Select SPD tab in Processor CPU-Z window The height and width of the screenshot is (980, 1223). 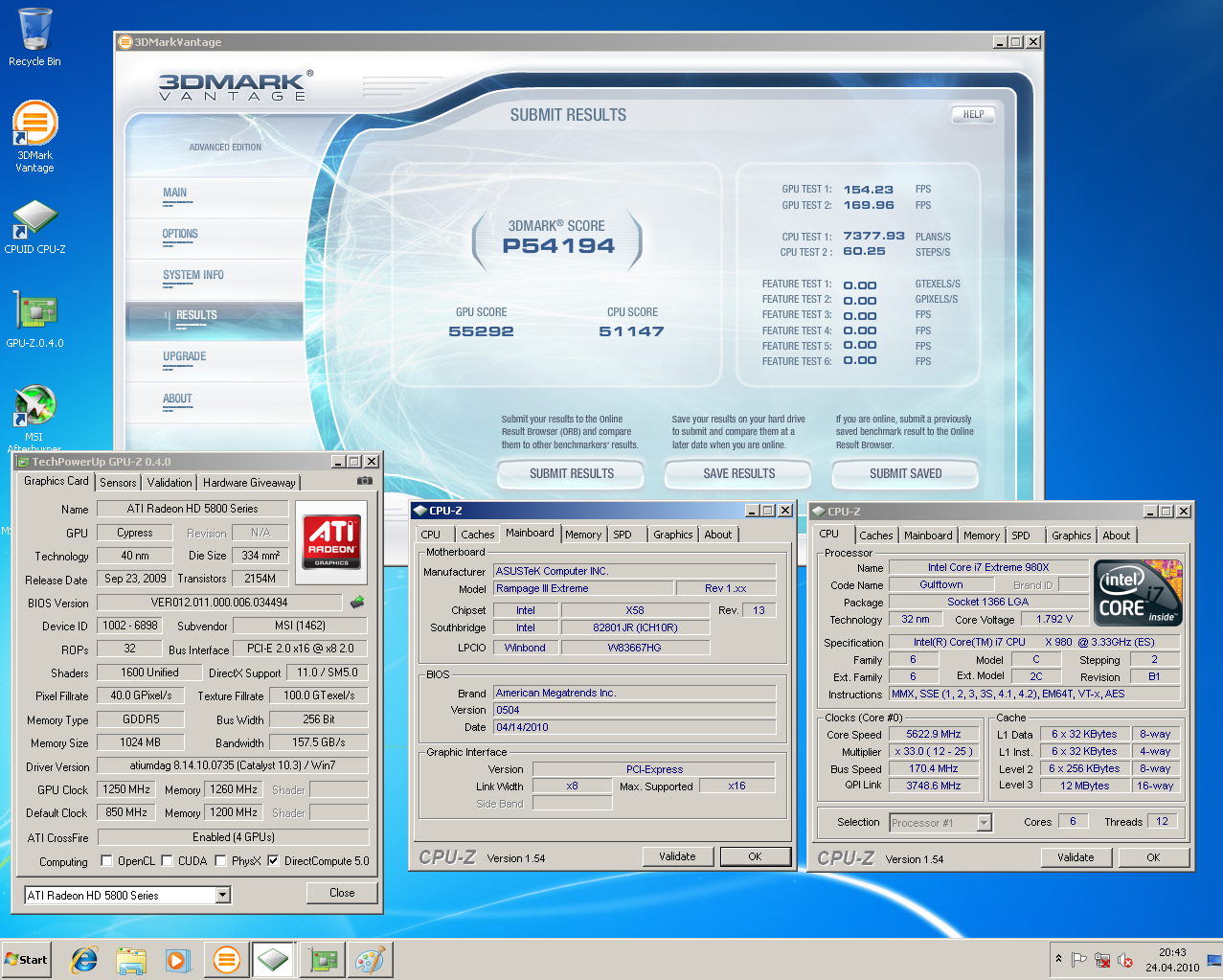click(1021, 536)
